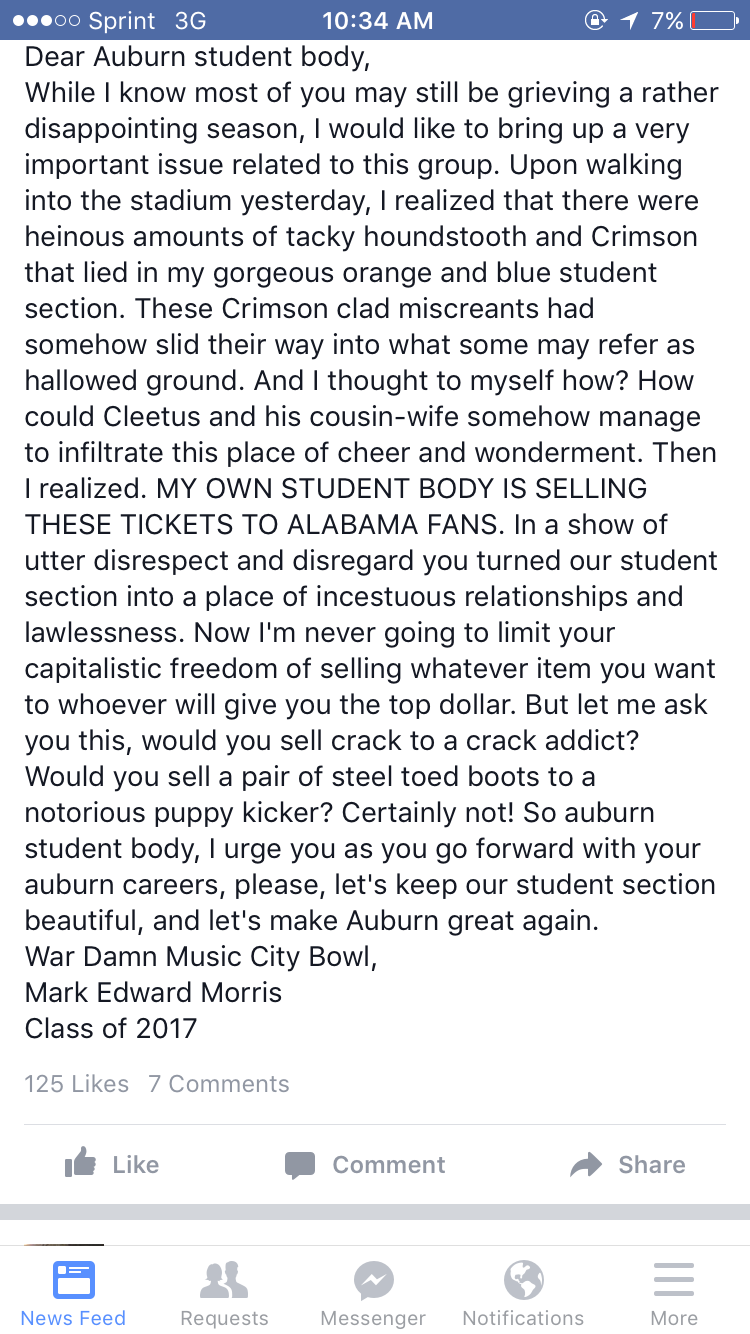Click the Comment text label

click(389, 1165)
